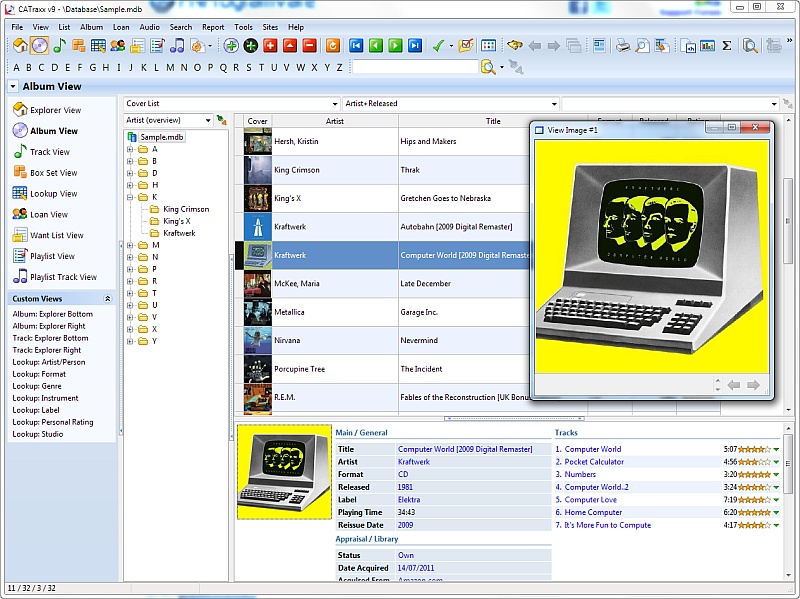Click the lookup table toolbar icon

point(98,46)
